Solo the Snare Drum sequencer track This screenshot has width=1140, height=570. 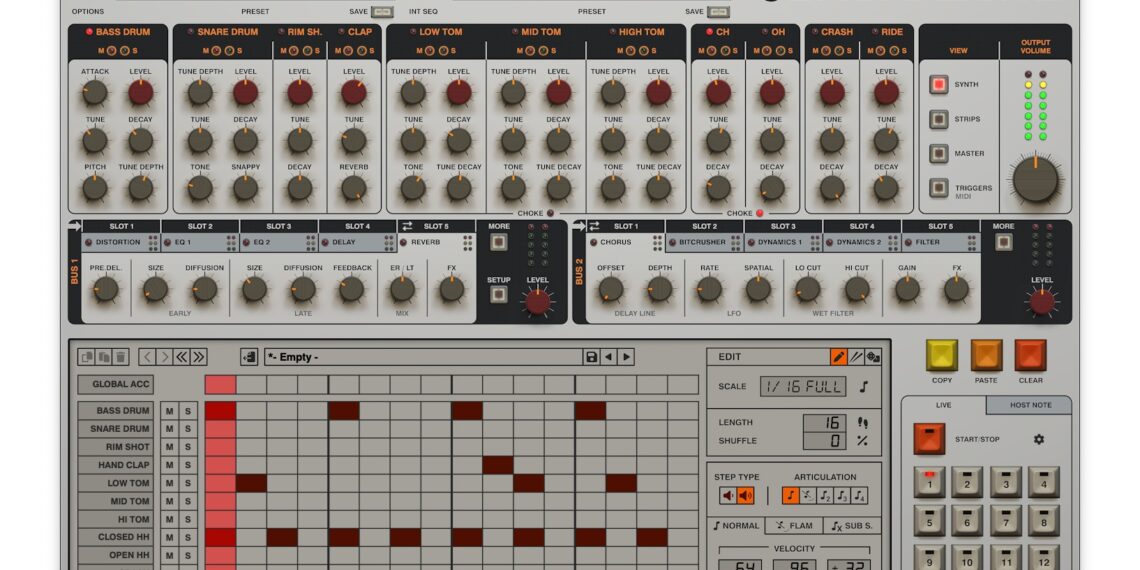point(187,429)
